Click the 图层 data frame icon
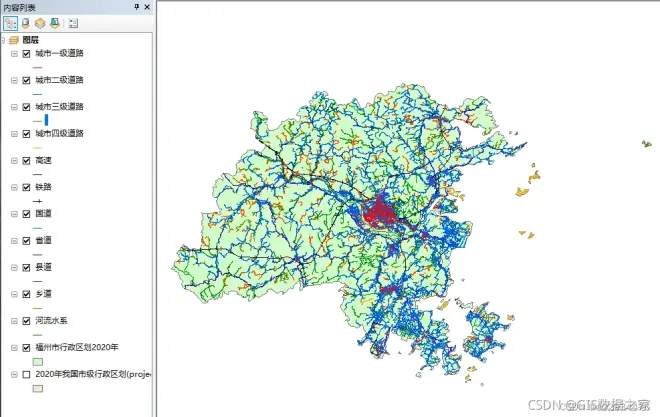 [14, 40]
